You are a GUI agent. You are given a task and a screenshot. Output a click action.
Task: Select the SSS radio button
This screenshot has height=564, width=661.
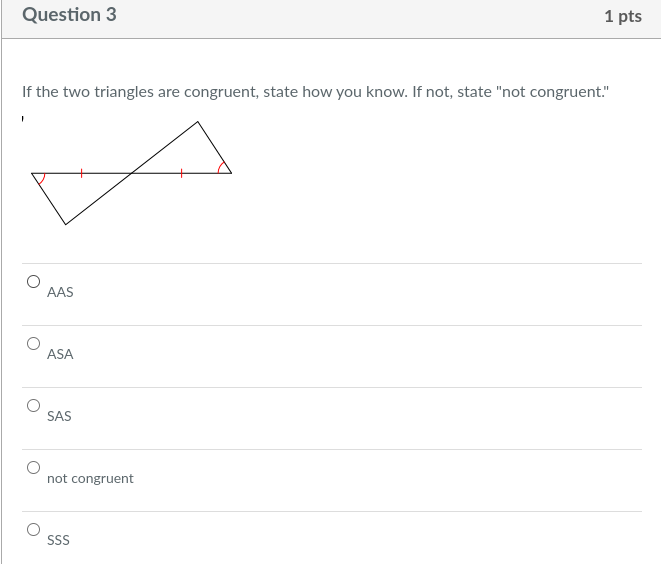tap(33, 529)
